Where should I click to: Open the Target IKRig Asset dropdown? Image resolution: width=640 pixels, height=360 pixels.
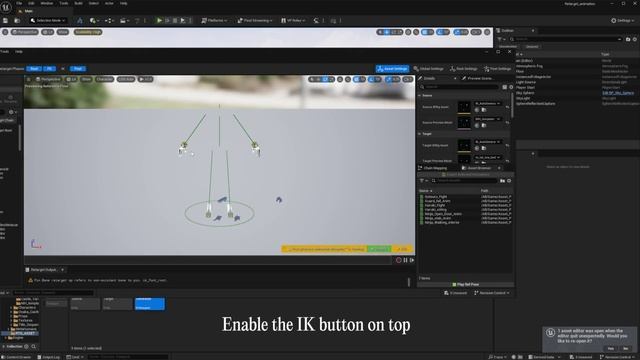[487, 142]
